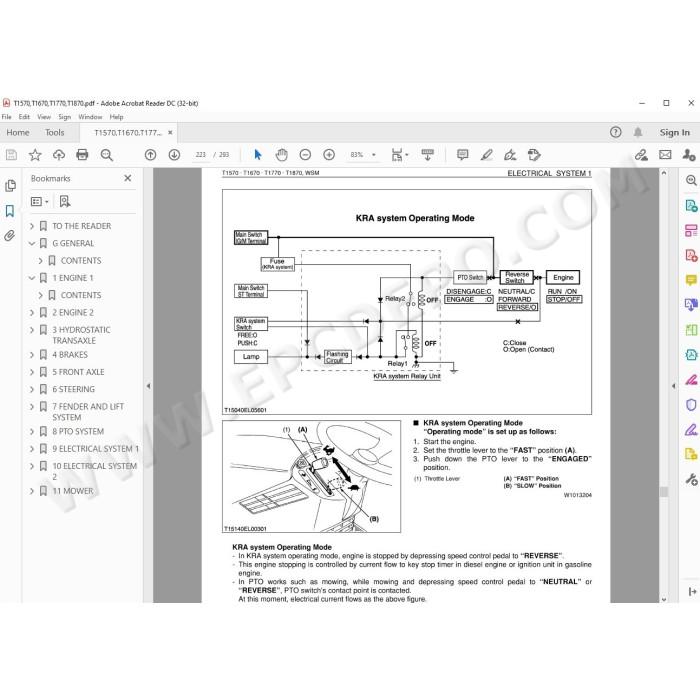Click the Save file icon
700x700 pixels.
click(11, 155)
